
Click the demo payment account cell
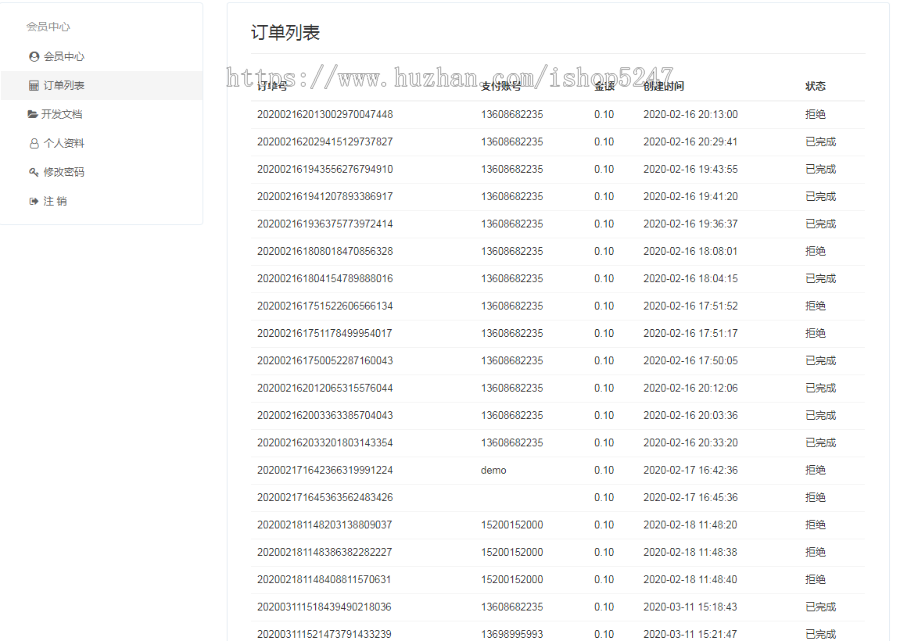coord(494,470)
